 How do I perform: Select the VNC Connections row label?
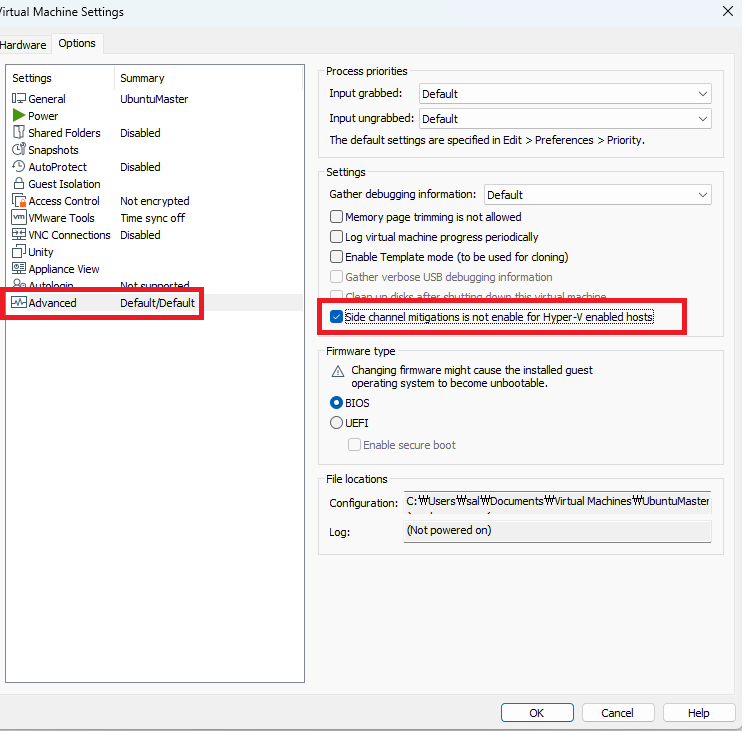click(x=69, y=235)
